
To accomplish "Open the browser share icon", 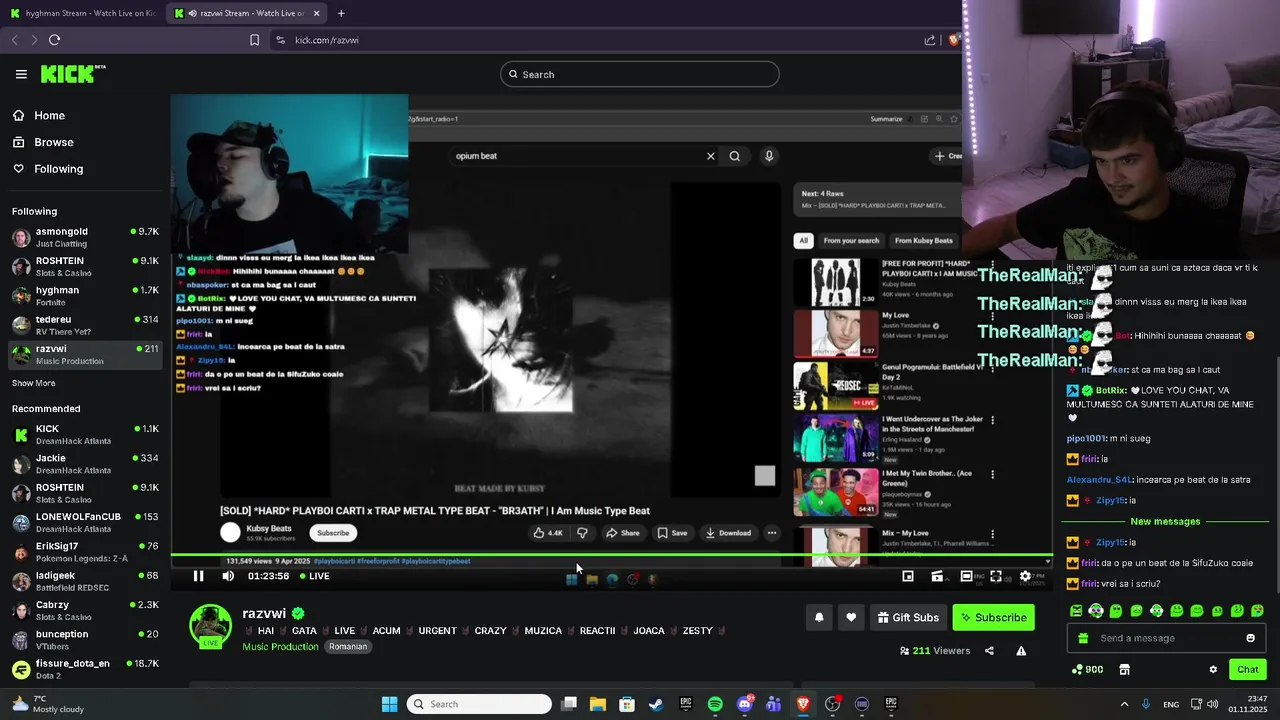I will [930, 40].
